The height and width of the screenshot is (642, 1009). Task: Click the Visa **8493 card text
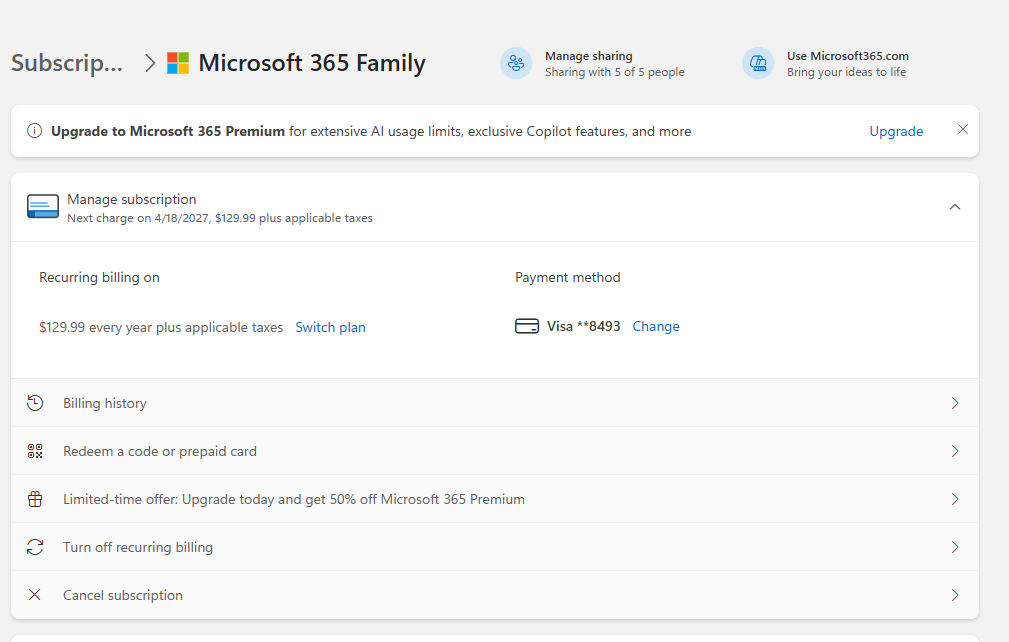pos(583,326)
